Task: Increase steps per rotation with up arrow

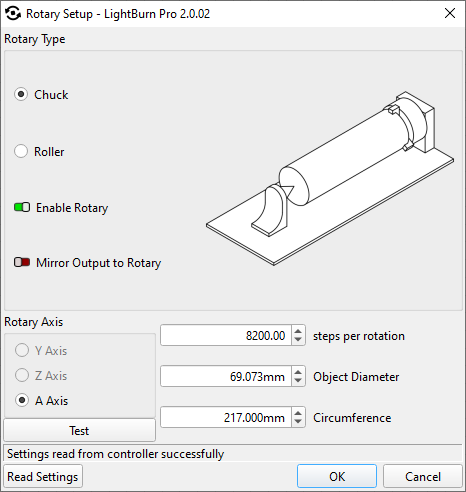Action: 298,331
